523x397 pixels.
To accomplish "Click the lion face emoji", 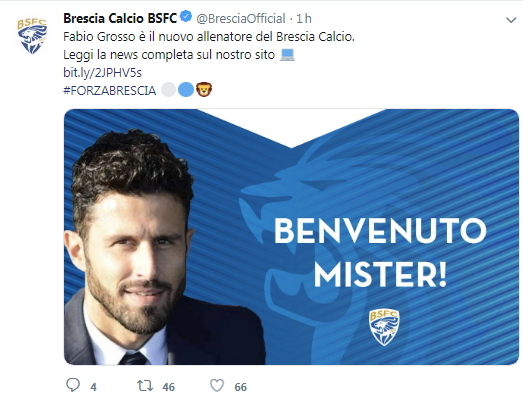I will [204, 90].
